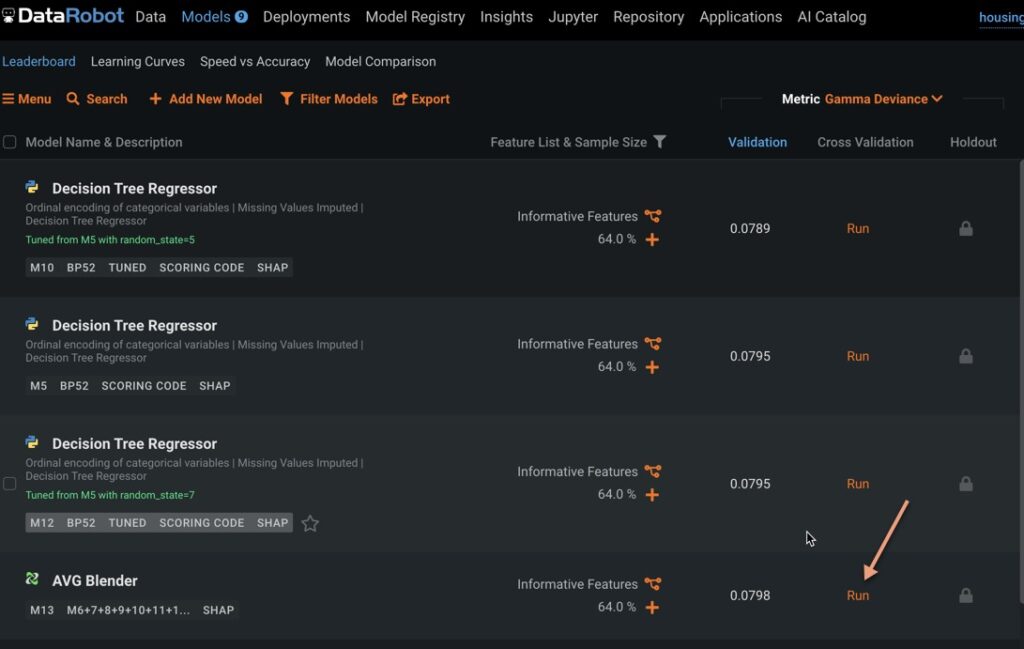Click holdout lock for M10 model

click(966, 229)
